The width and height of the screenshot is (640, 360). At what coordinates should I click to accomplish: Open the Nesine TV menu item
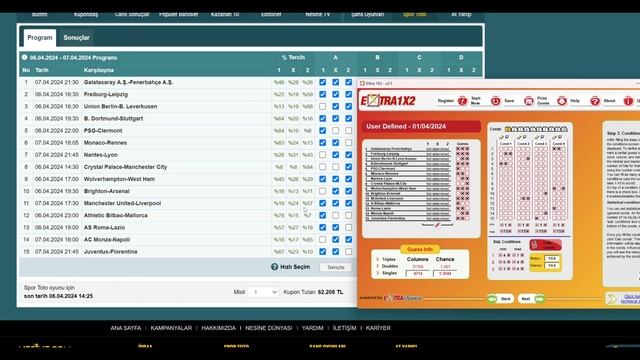coord(318,15)
